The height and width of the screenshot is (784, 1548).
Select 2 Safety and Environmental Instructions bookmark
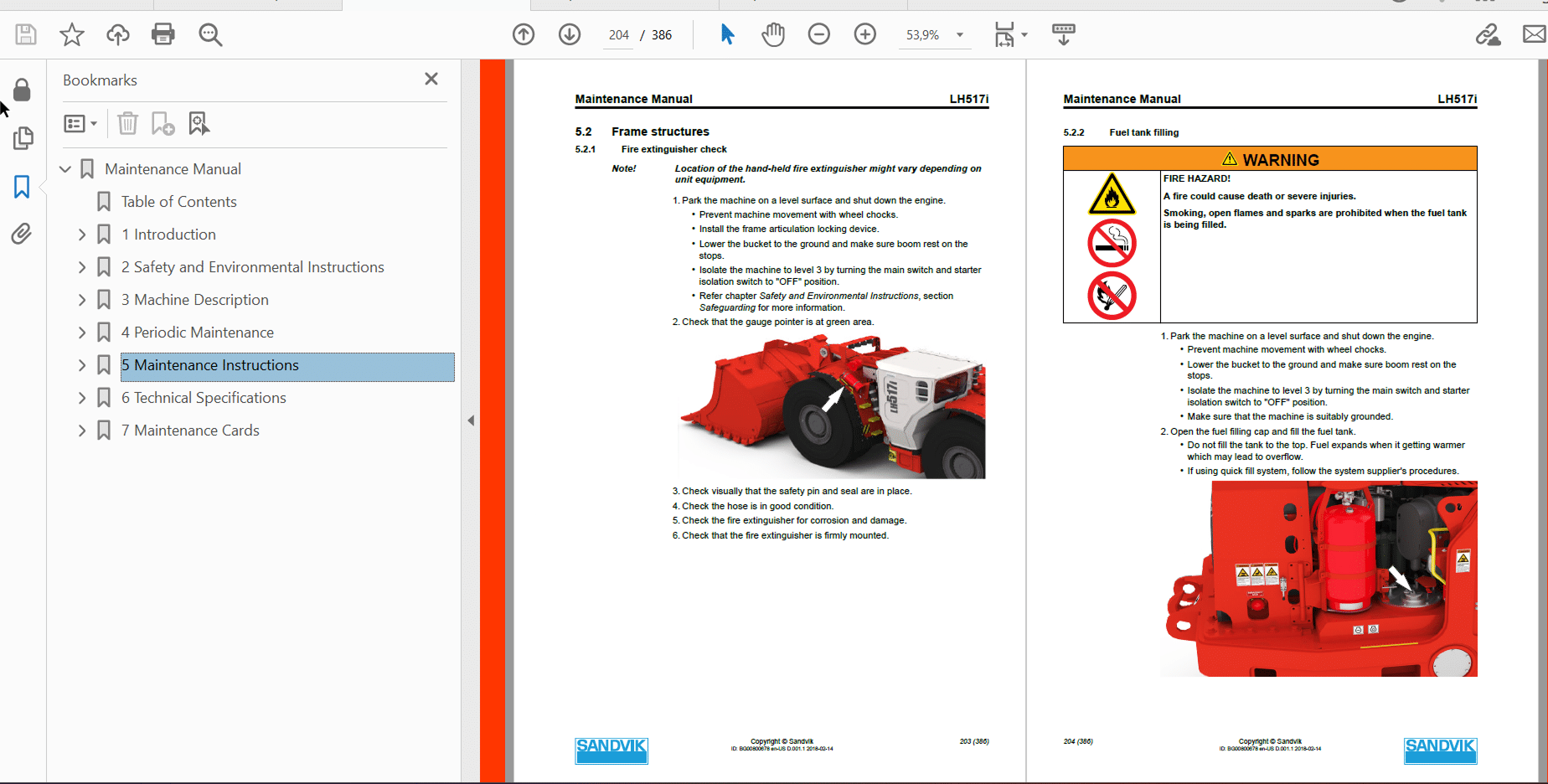pos(252,267)
